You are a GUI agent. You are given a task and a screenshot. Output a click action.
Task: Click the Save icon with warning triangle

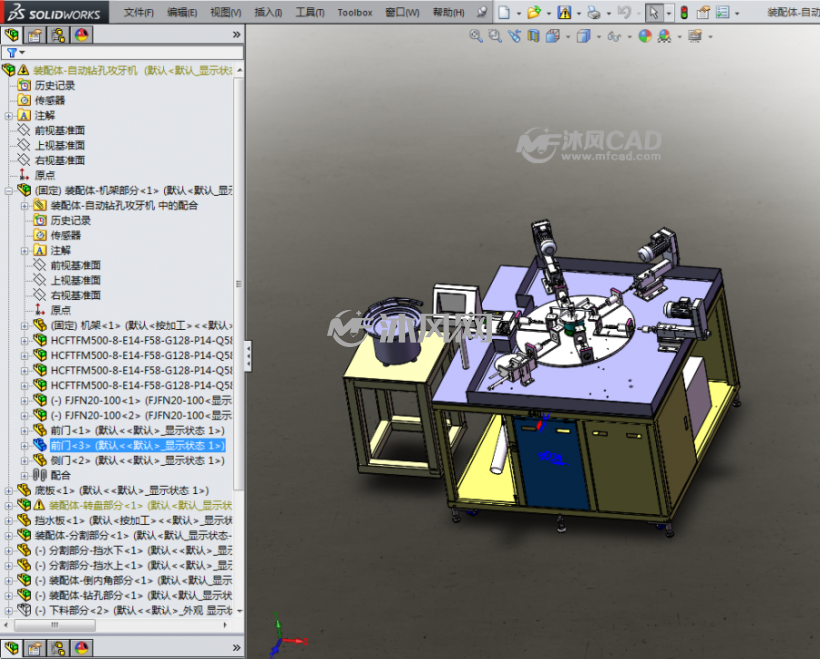[x=564, y=12]
